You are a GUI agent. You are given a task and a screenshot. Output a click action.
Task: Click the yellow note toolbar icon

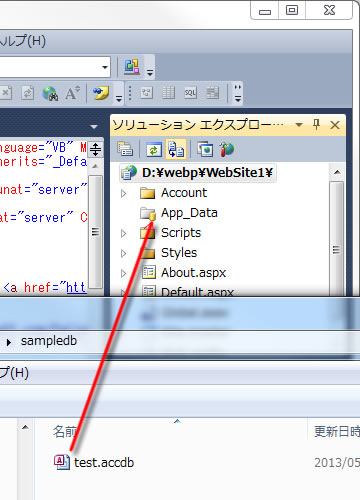click(101, 93)
